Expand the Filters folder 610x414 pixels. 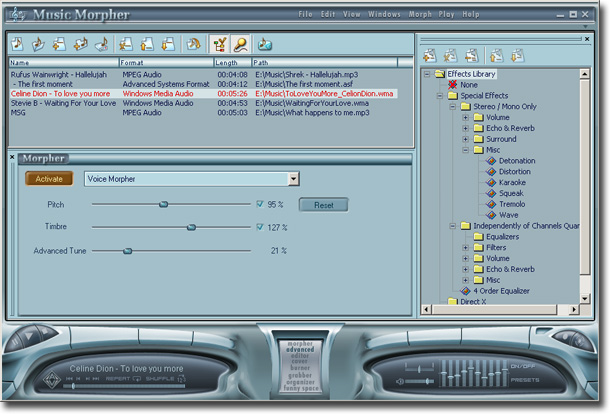(465, 247)
